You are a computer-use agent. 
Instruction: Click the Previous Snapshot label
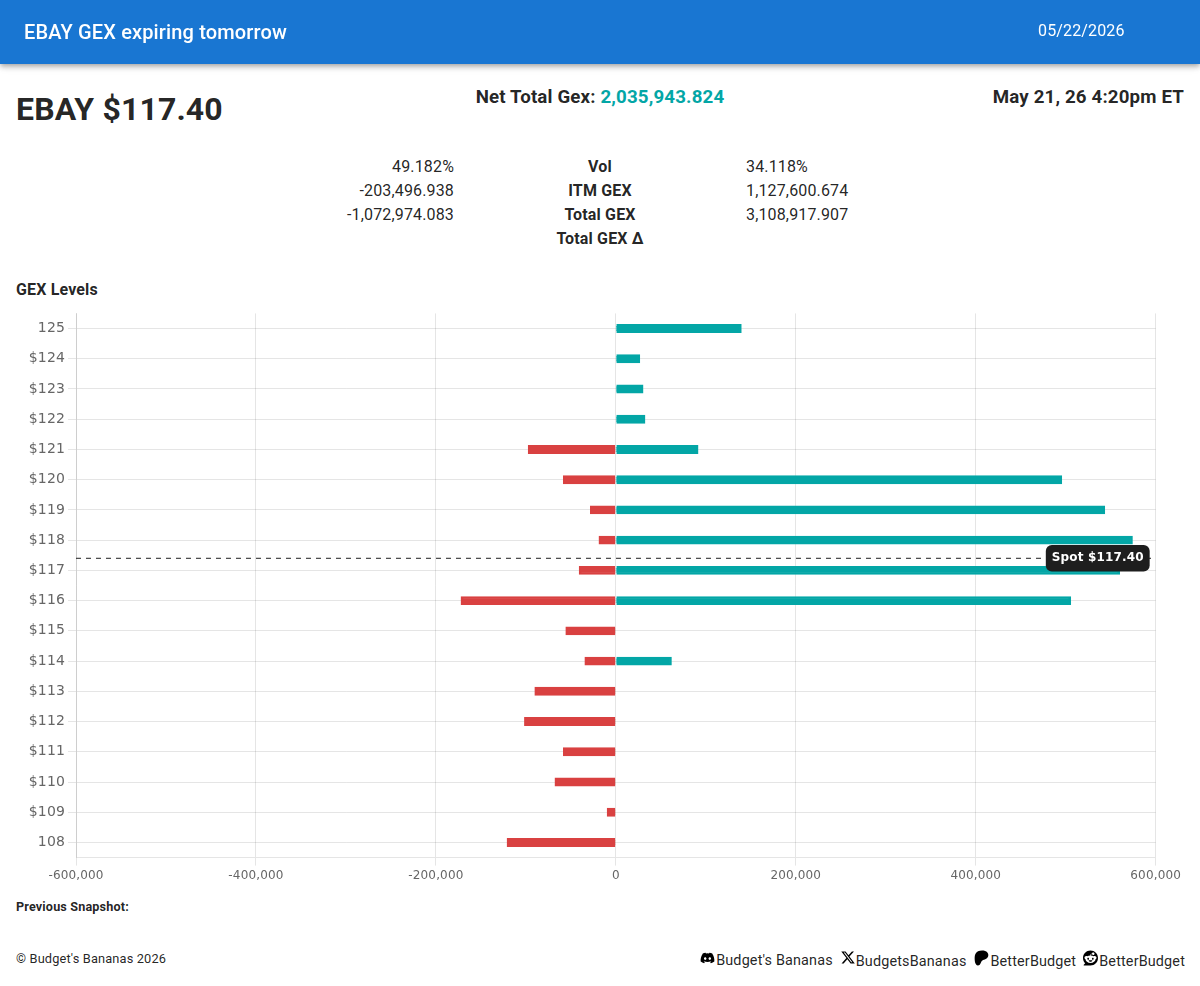click(x=72, y=907)
